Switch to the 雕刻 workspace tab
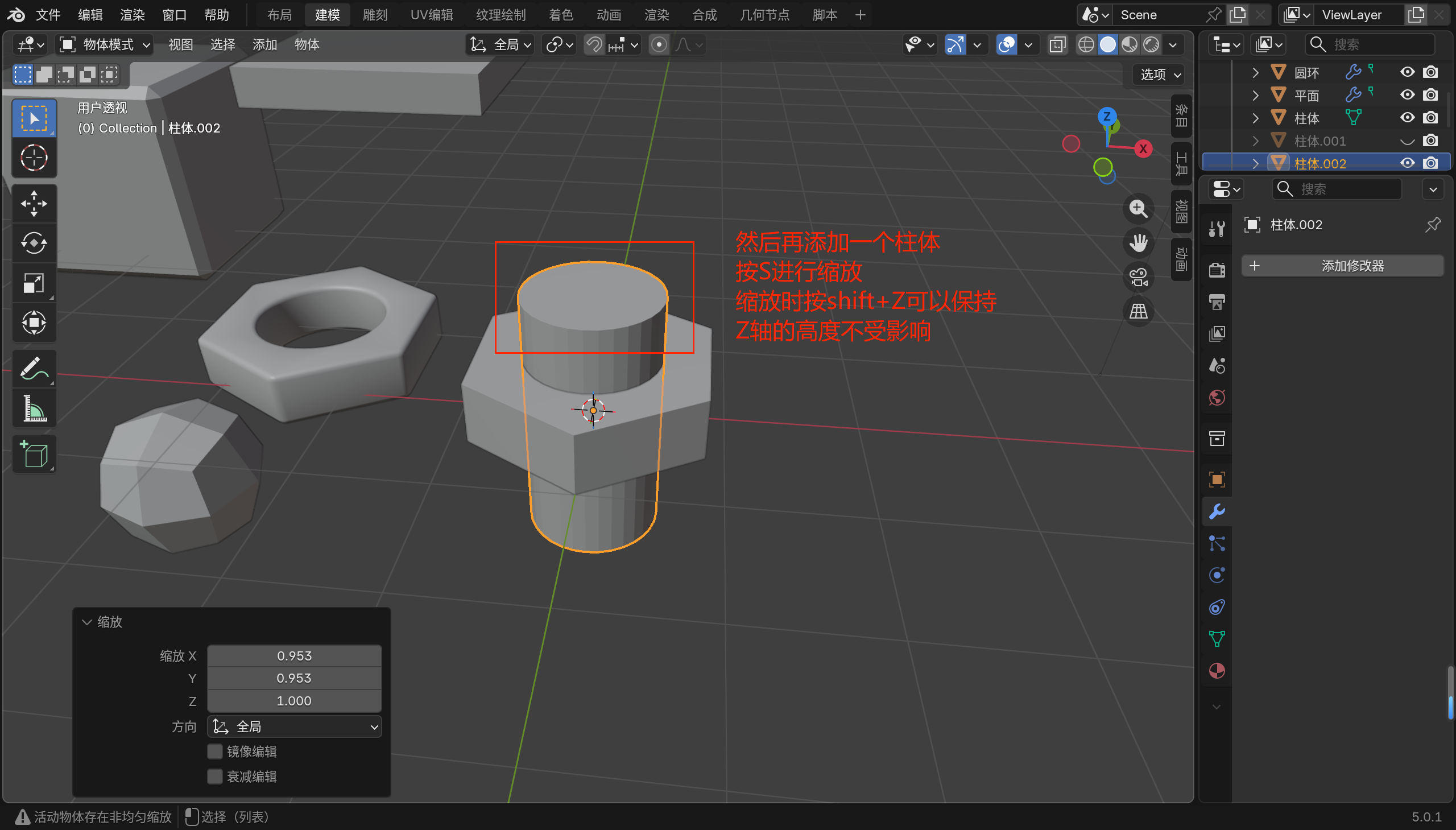Image resolution: width=1456 pixels, height=830 pixels. [375, 15]
